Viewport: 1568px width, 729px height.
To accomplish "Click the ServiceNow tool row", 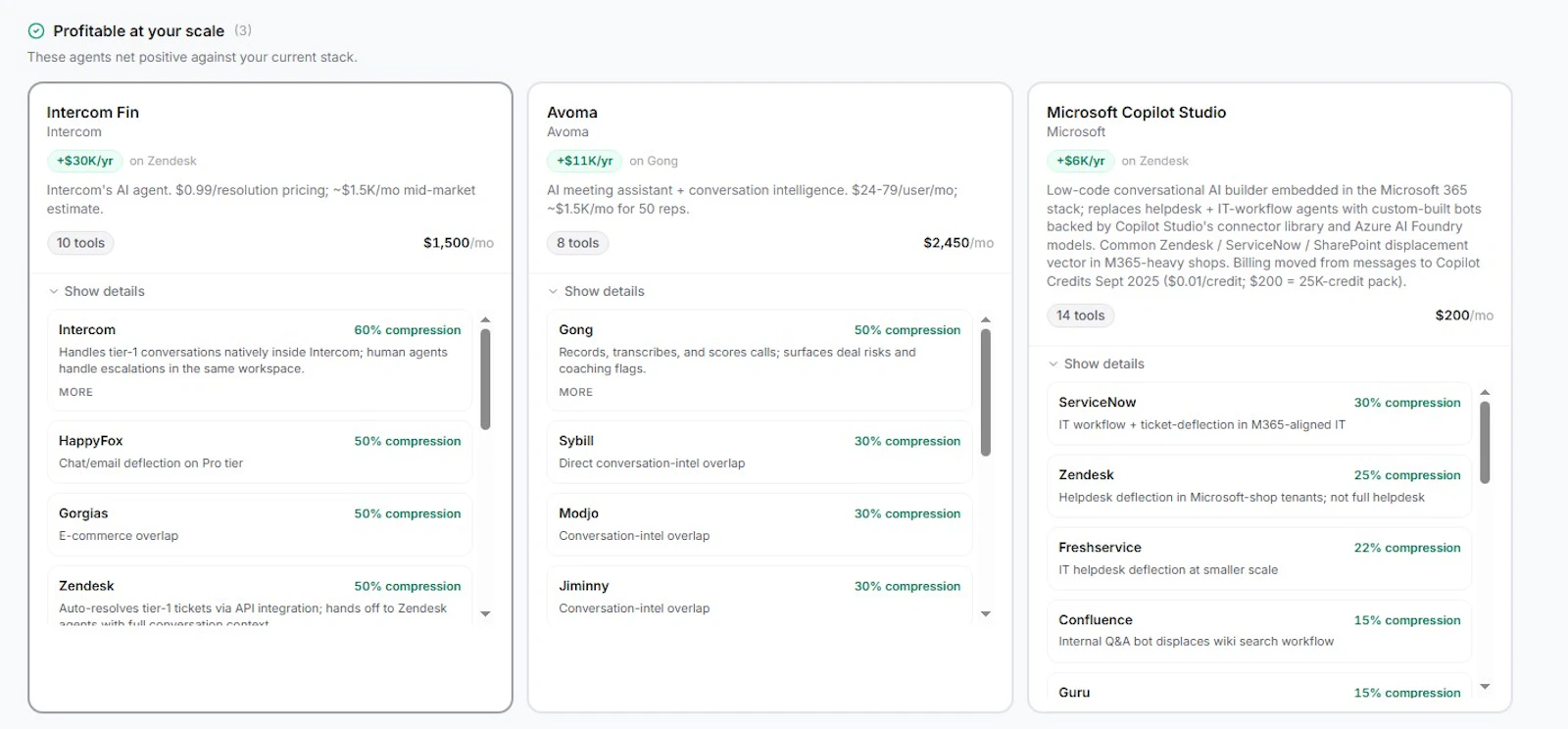I will (x=1259, y=413).
